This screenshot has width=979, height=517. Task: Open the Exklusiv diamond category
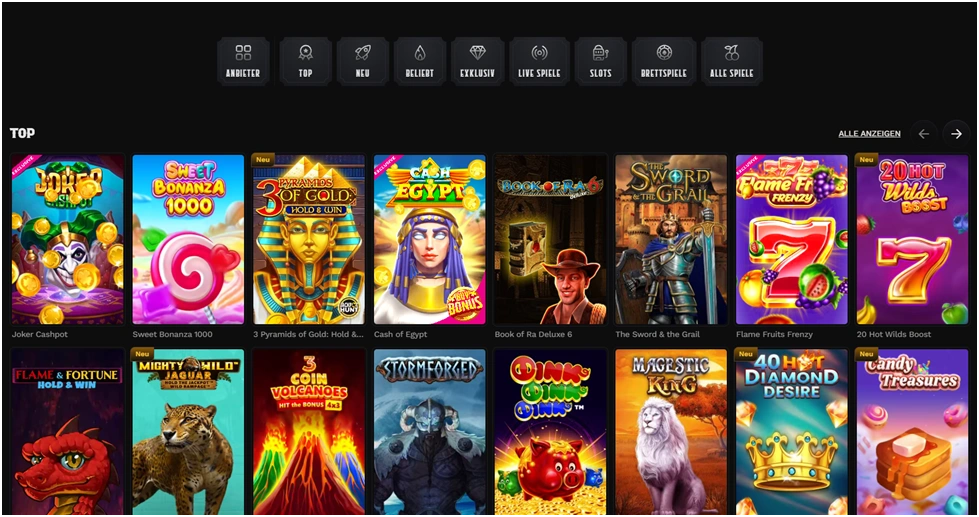(x=478, y=61)
